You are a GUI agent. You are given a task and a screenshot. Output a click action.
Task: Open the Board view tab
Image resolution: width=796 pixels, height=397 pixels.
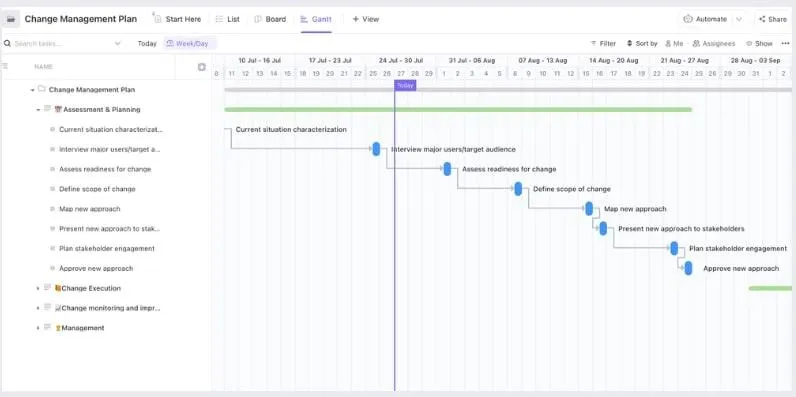(270, 19)
